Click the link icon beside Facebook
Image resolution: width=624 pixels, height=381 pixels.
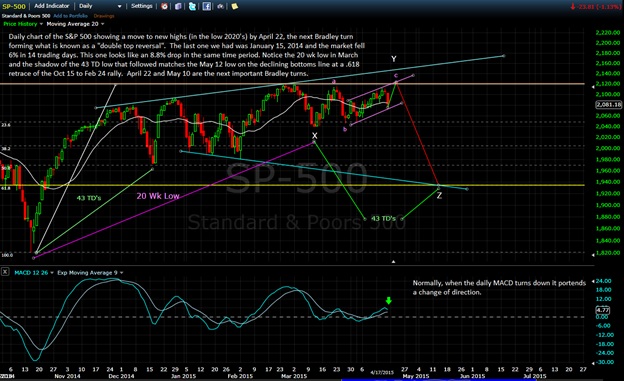[220, 6]
